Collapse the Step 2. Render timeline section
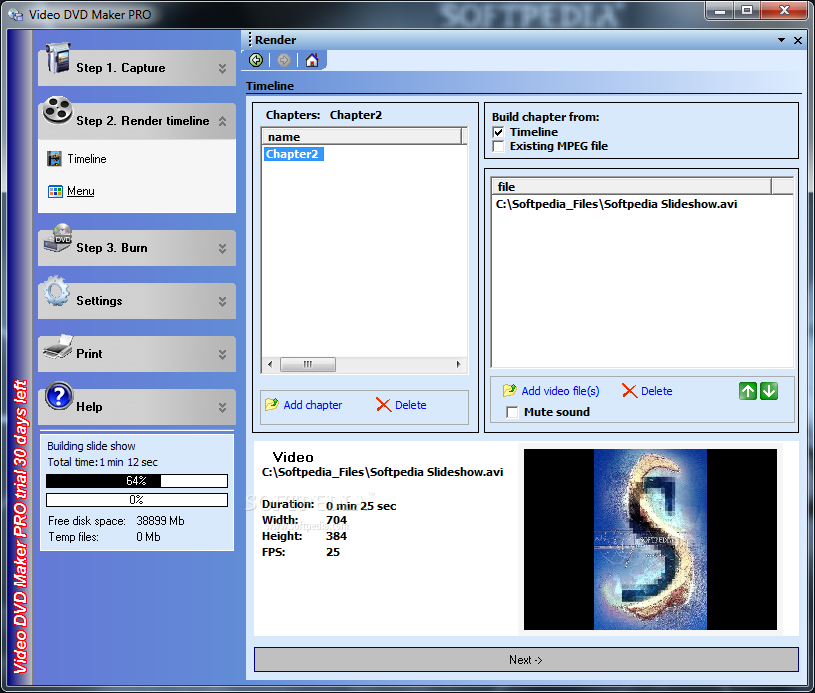Image resolution: width=815 pixels, height=693 pixels. (x=222, y=121)
